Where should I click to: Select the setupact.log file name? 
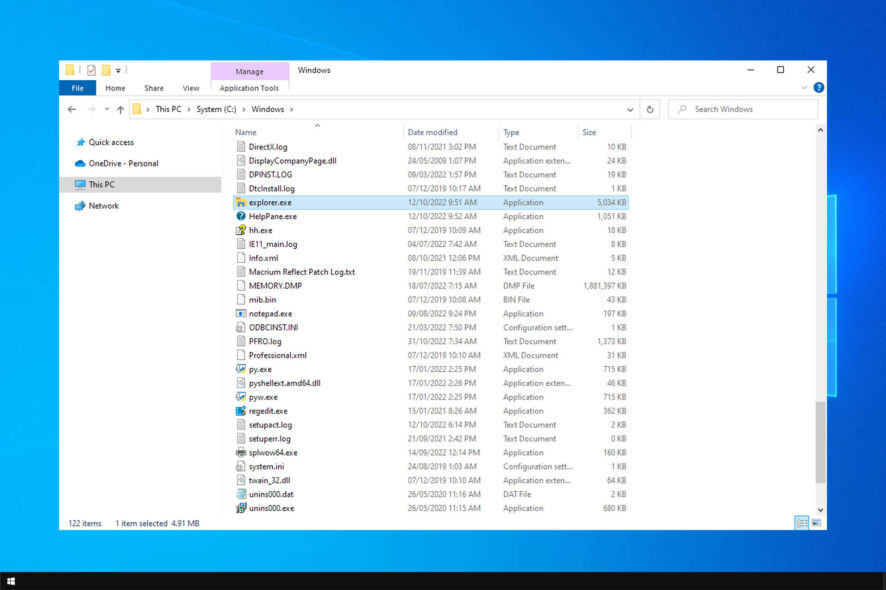(x=270, y=425)
